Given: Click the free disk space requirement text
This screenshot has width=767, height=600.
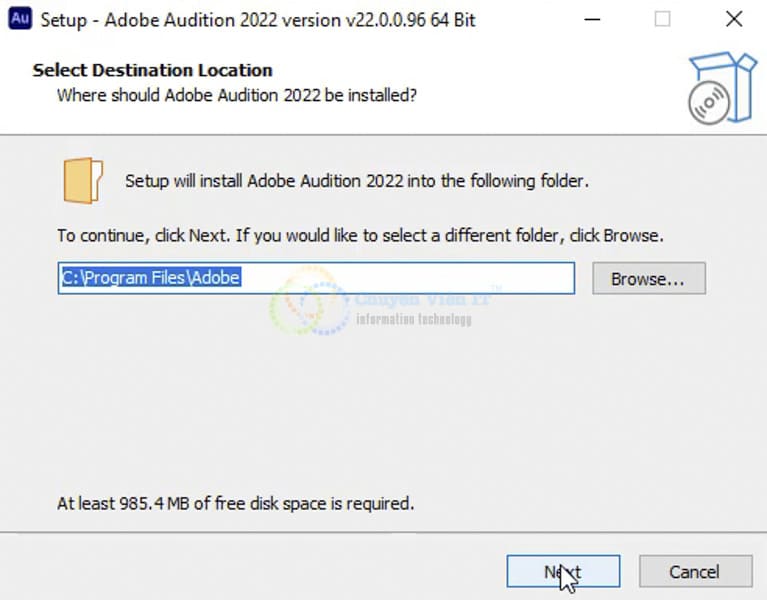Looking at the screenshot, I should coord(235,503).
